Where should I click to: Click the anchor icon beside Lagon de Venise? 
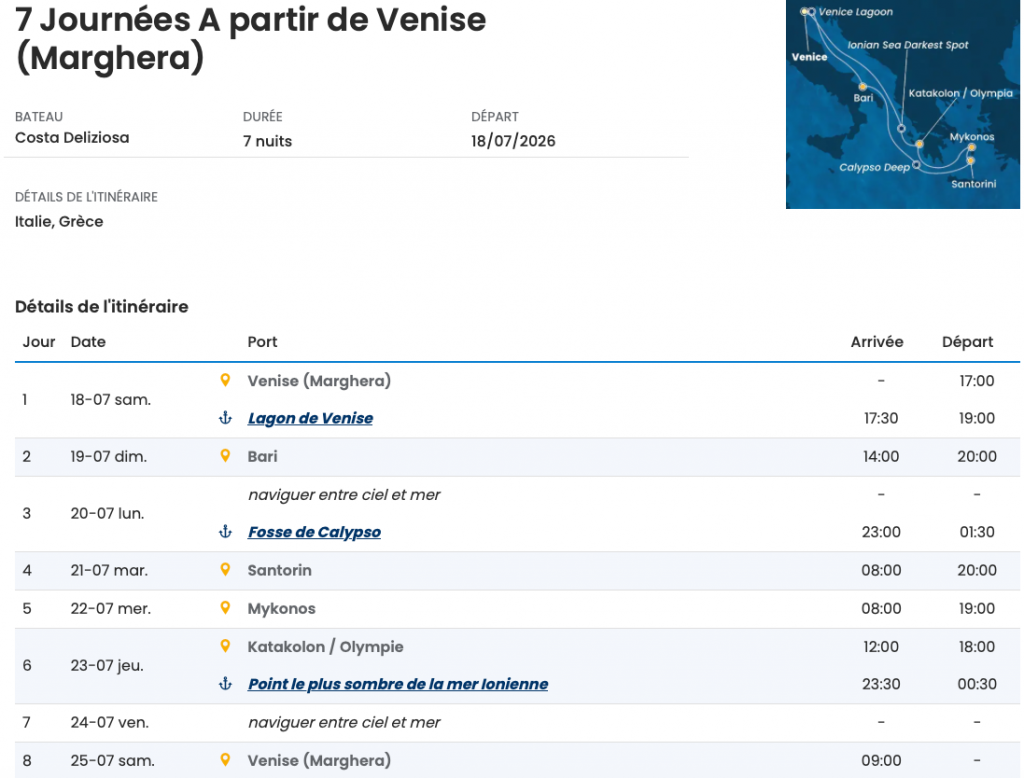click(225, 418)
